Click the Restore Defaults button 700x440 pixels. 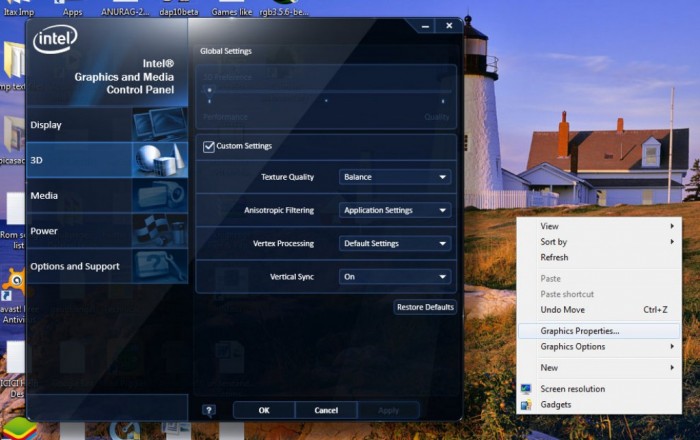point(425,307)
